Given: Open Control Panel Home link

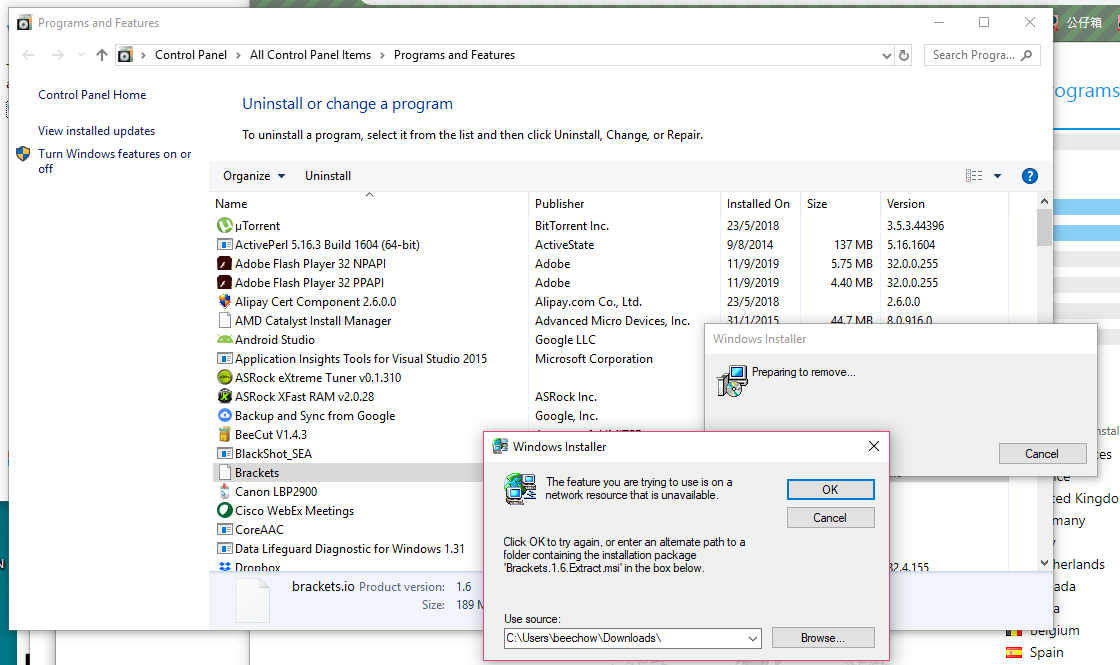Looking at the screenshot, I should click(92, 95).
